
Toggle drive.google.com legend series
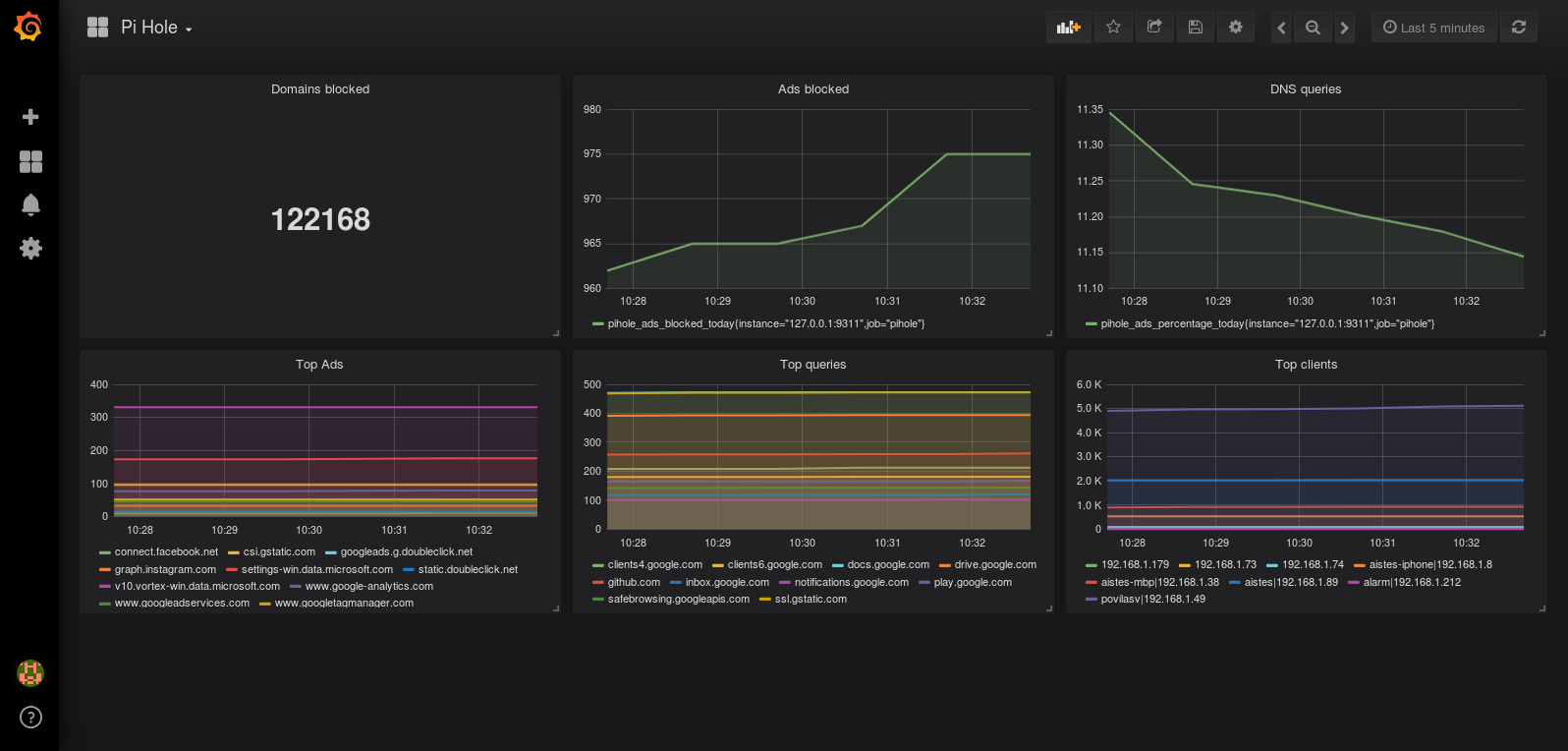[x=995, y=565]
